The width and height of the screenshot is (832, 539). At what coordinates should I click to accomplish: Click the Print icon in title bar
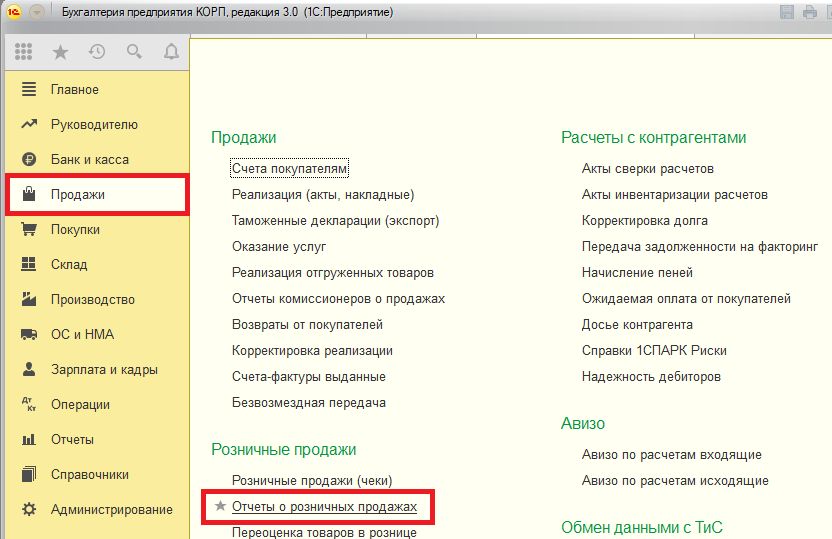810,12
